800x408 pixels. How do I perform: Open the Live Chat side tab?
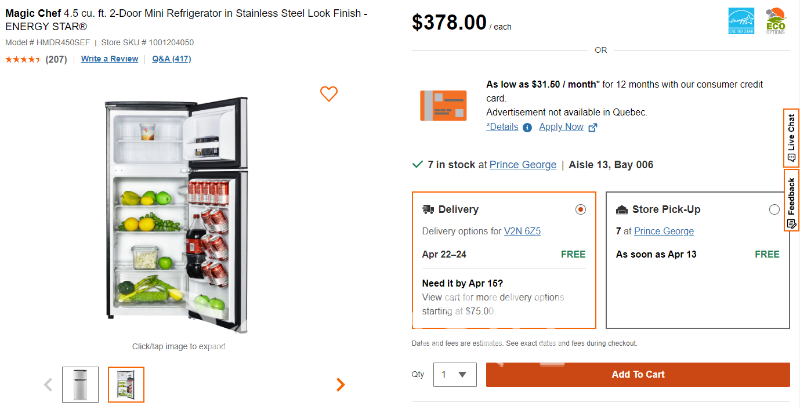click(x=791, y=138)
